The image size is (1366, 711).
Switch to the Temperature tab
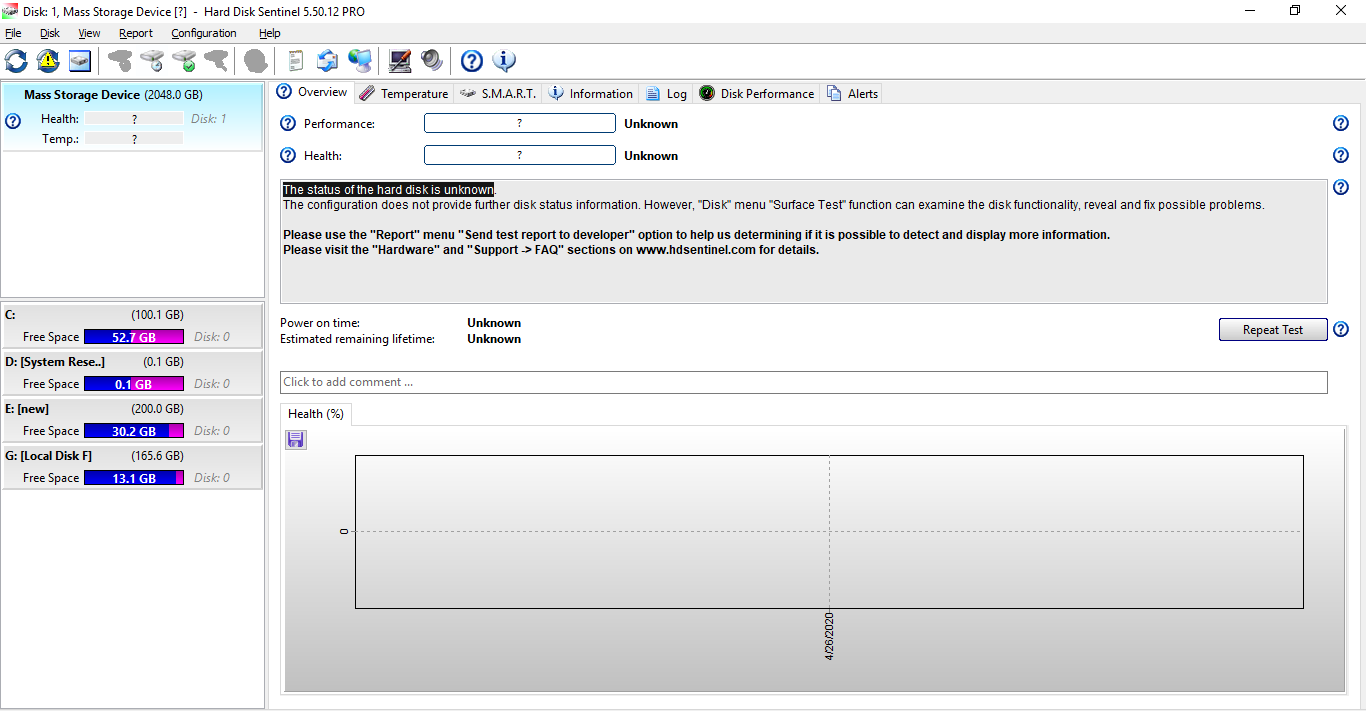(404, 93)
